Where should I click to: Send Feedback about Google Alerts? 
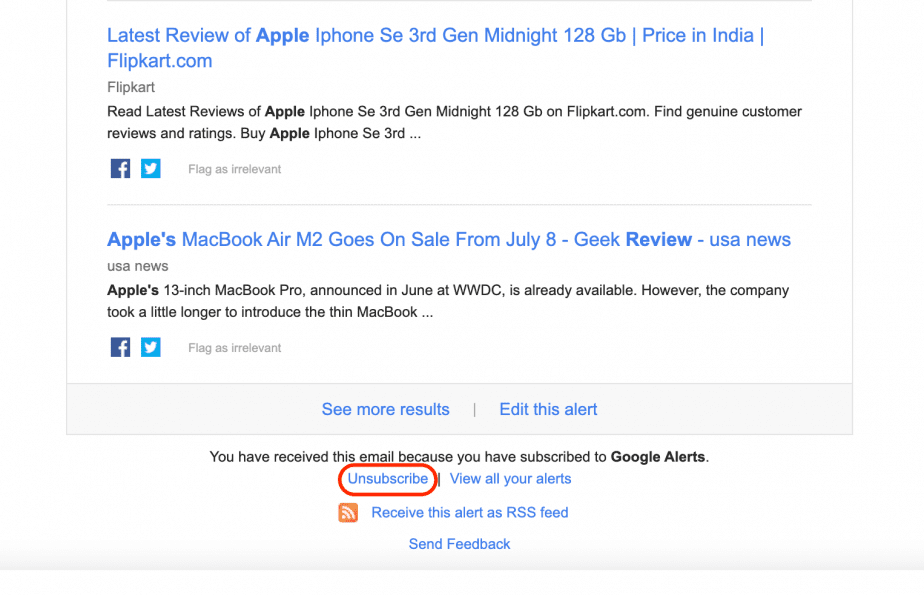pyautogui.click(x=459, y=544)
